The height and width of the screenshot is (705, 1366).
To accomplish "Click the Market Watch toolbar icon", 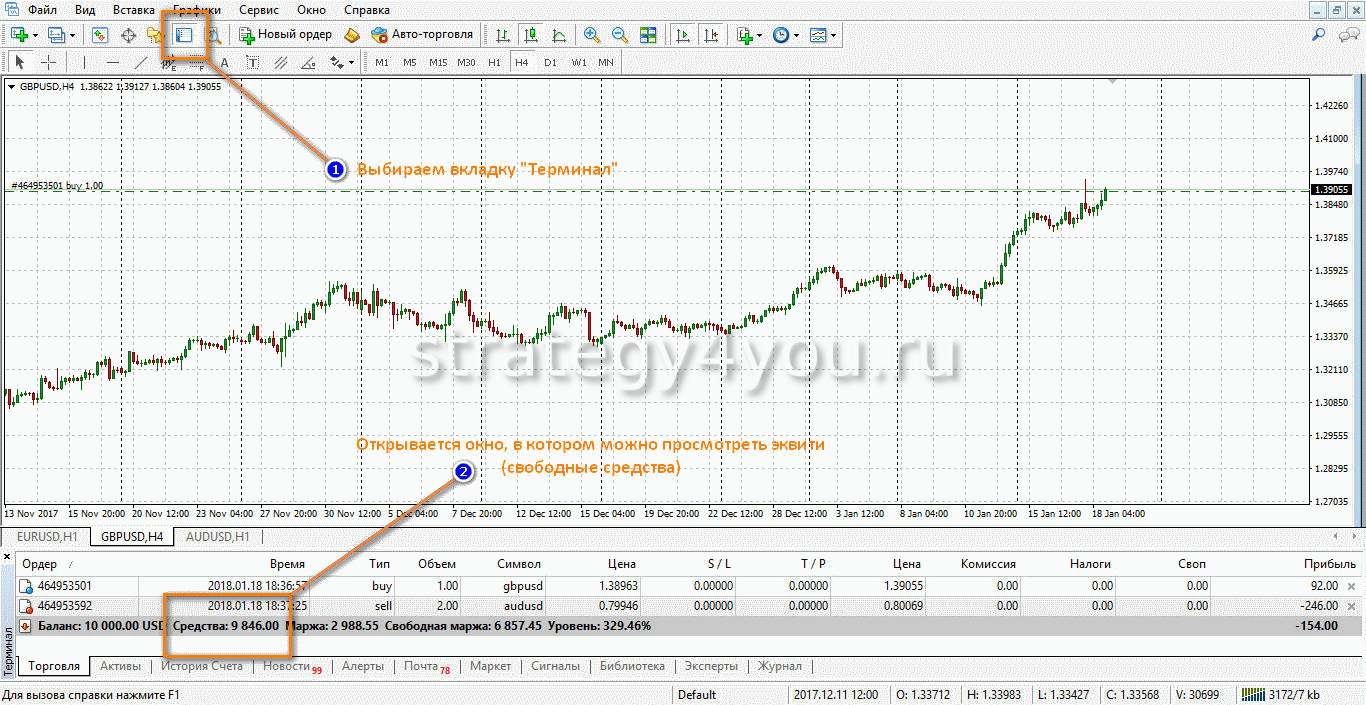I will [100, 35].
